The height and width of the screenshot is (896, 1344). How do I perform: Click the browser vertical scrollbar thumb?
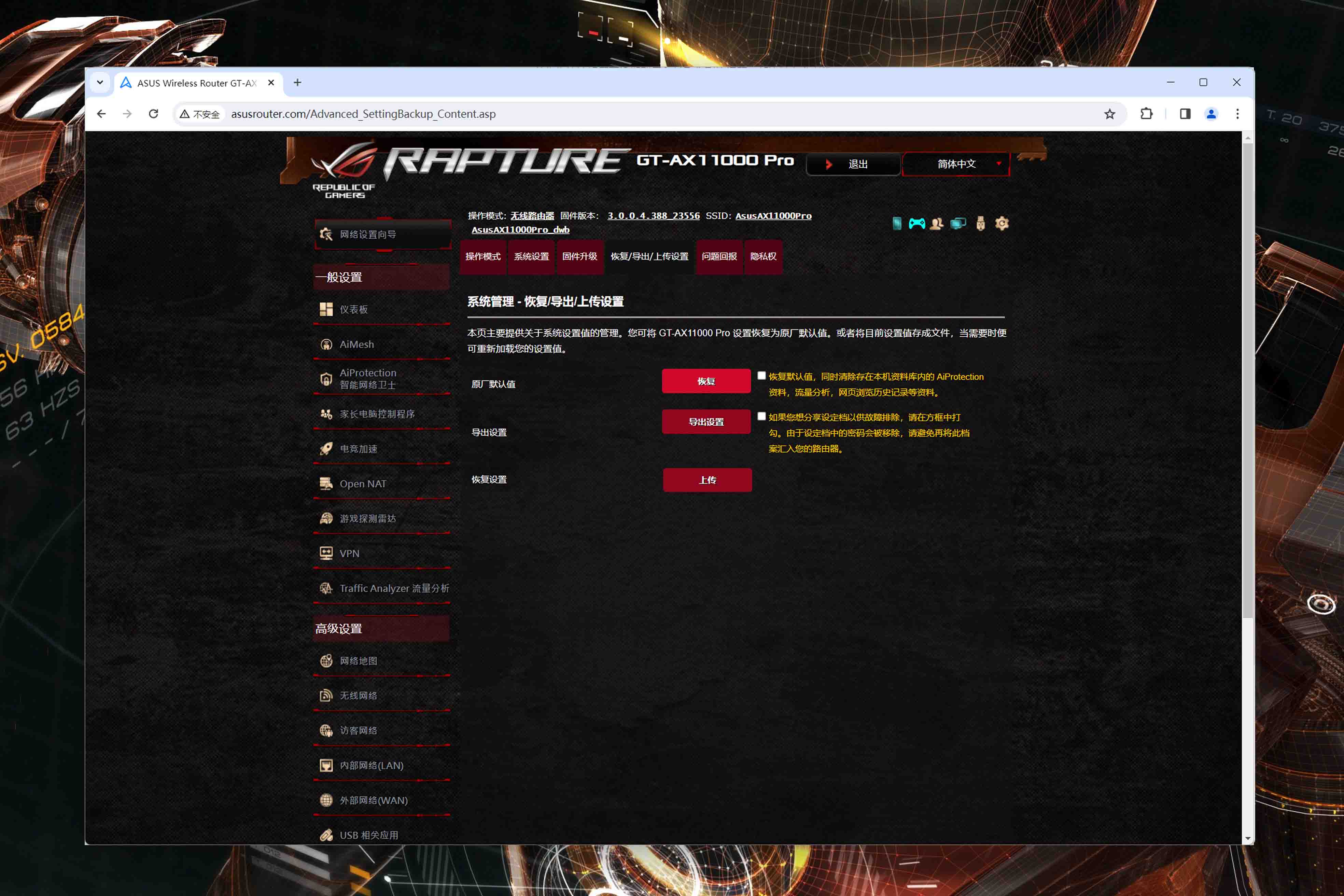pos(1247,380)
